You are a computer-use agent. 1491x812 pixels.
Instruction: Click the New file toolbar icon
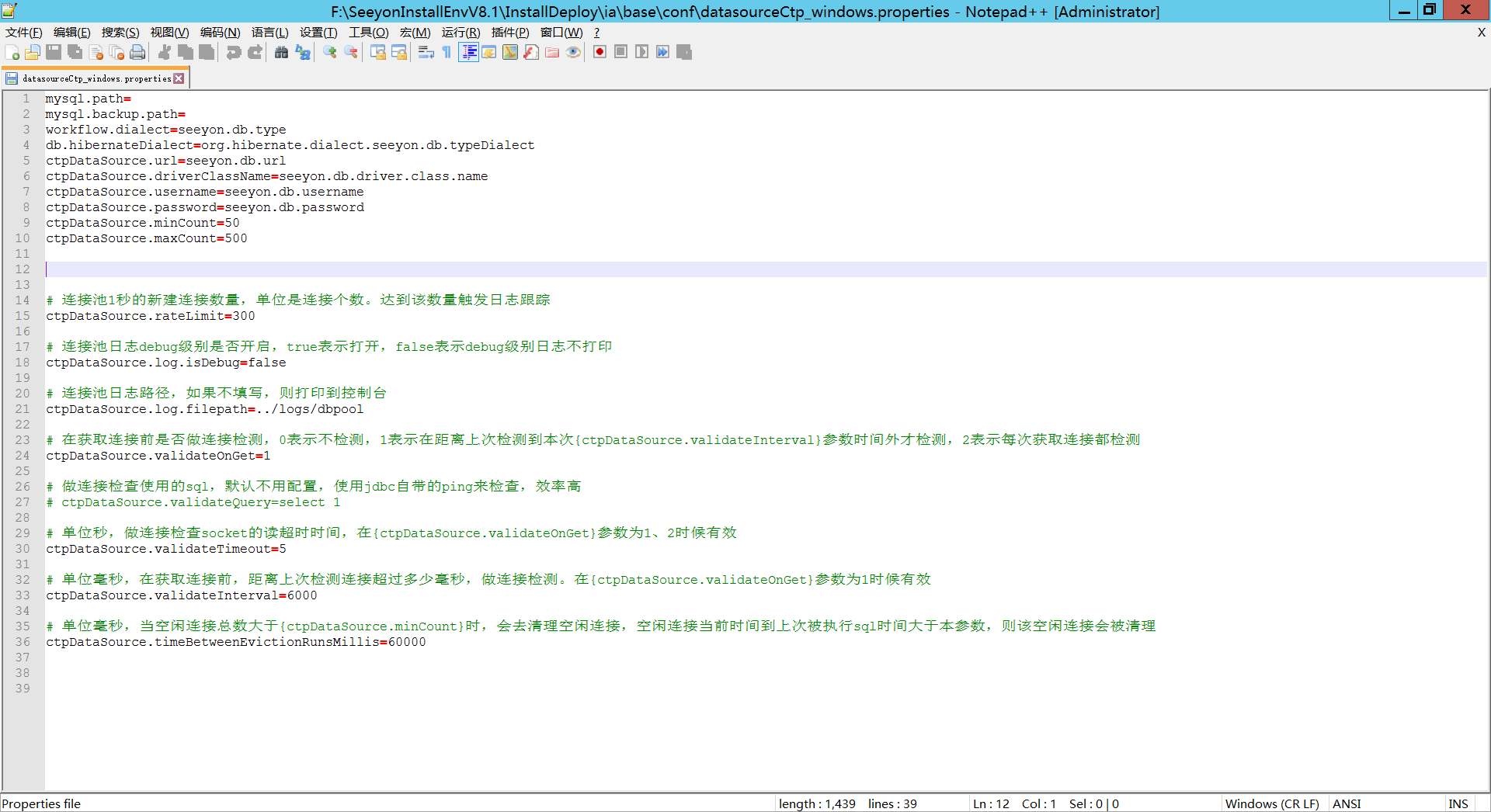point(12,52)
